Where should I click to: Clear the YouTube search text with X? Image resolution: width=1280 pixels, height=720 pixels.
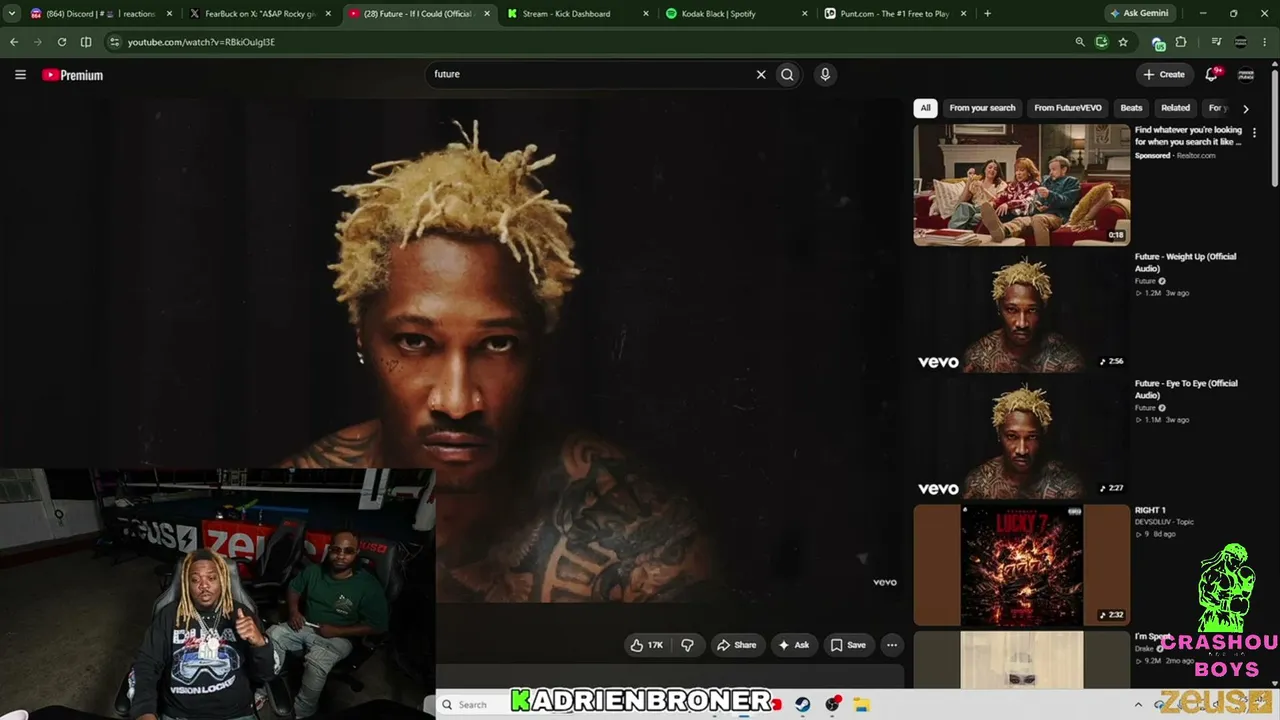pos(761,74)
